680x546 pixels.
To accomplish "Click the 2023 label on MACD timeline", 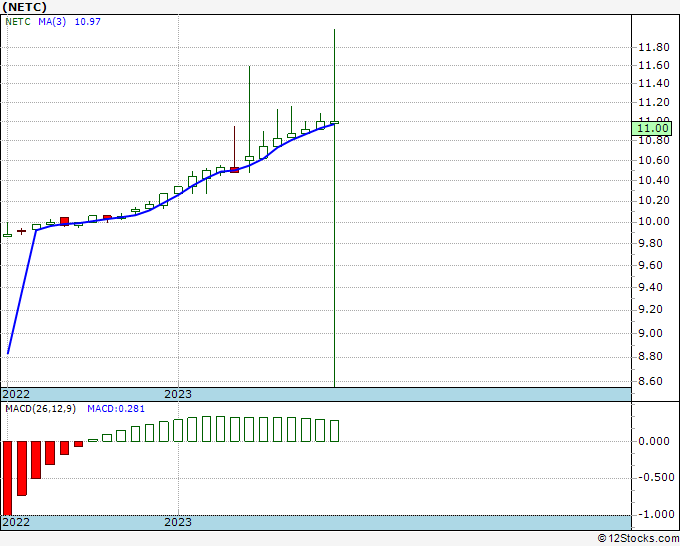I will point(178,522).
